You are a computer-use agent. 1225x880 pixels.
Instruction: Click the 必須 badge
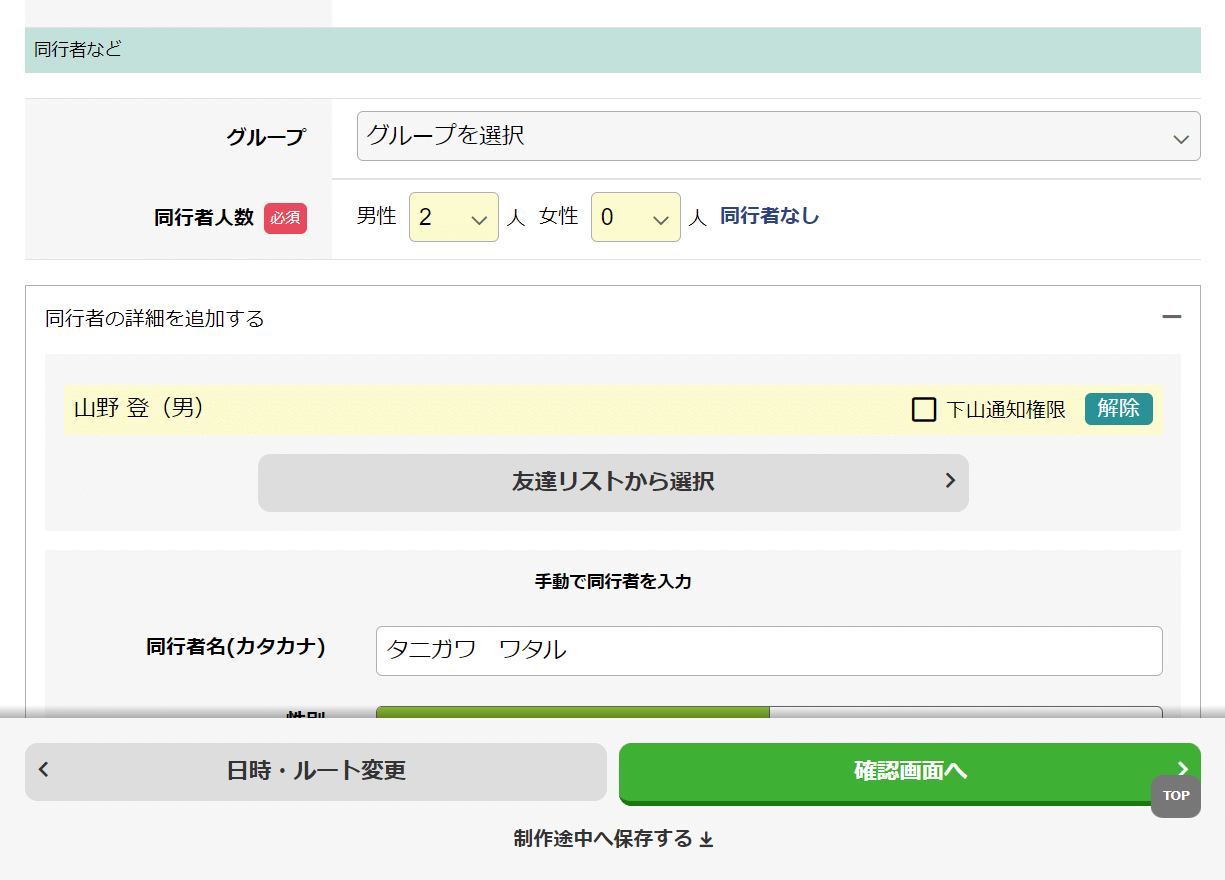285,218
